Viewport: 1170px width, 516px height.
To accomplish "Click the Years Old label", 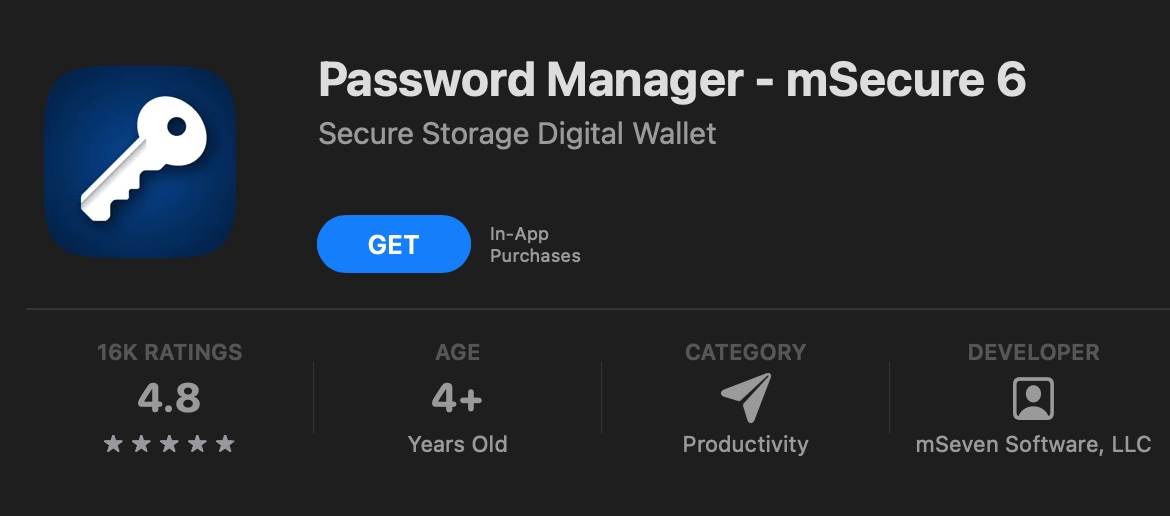I will coord(457,444).
